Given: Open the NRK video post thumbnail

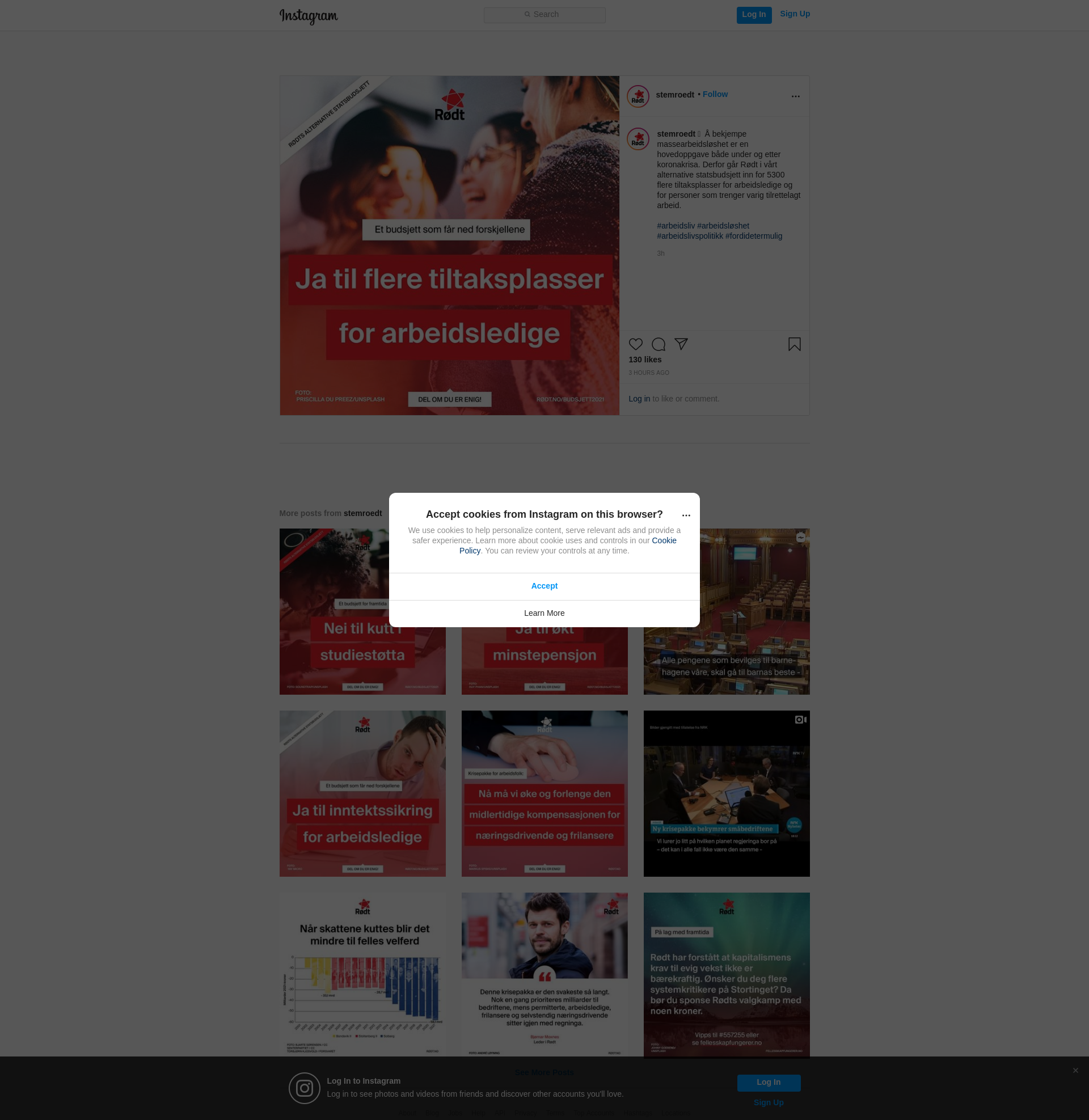Looking at the screenshot, I should point(726,793).
